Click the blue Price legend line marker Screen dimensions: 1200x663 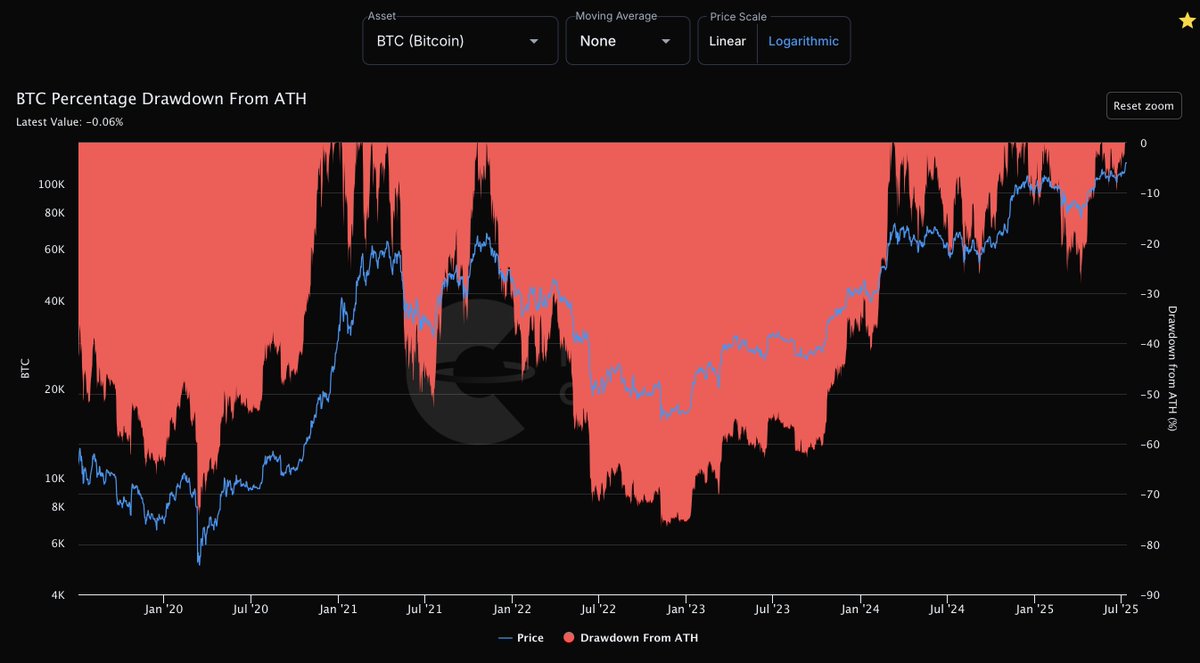503,637
